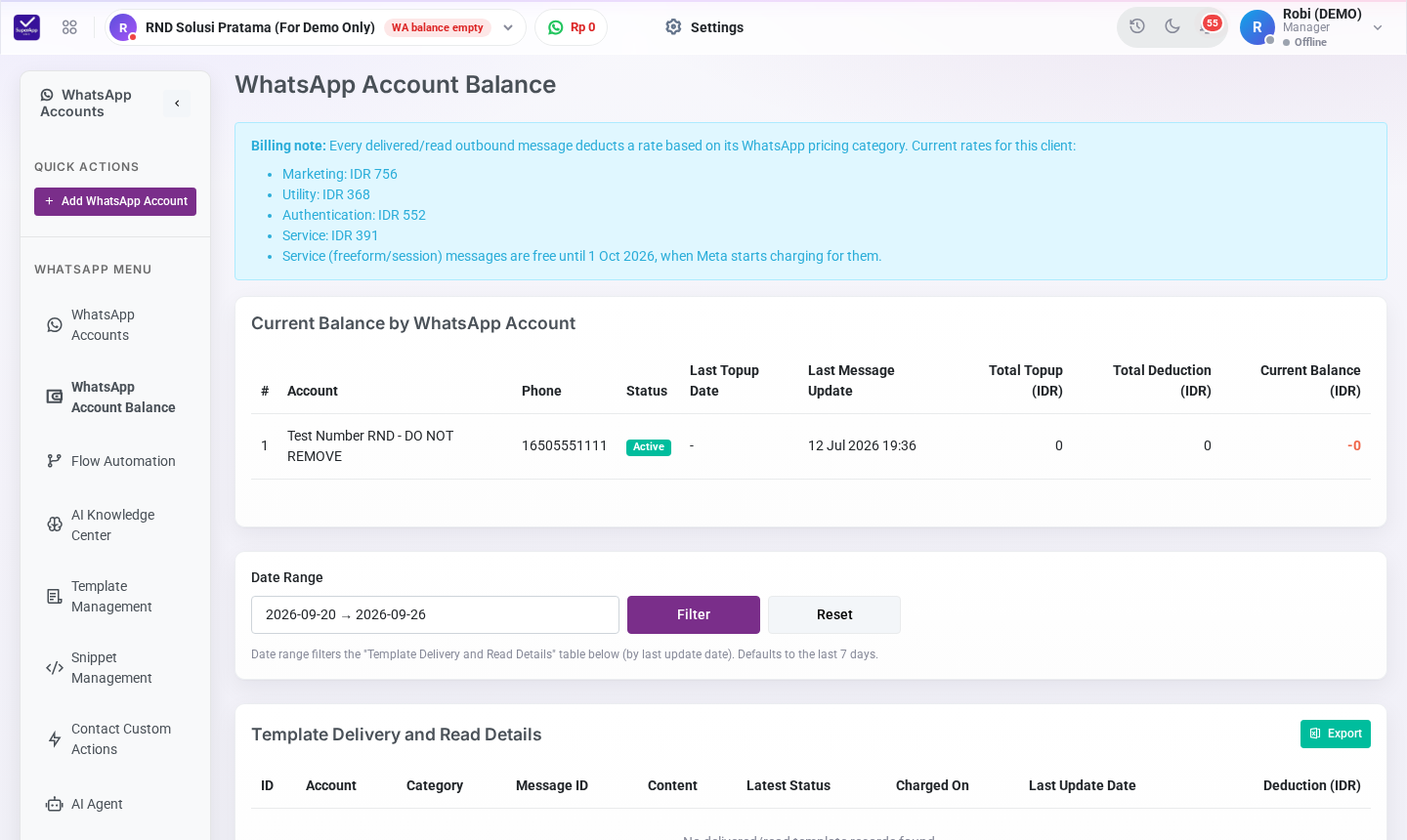Click the Latest Status column header
This screenshot has height=840, width=1407.
(789, 785)
